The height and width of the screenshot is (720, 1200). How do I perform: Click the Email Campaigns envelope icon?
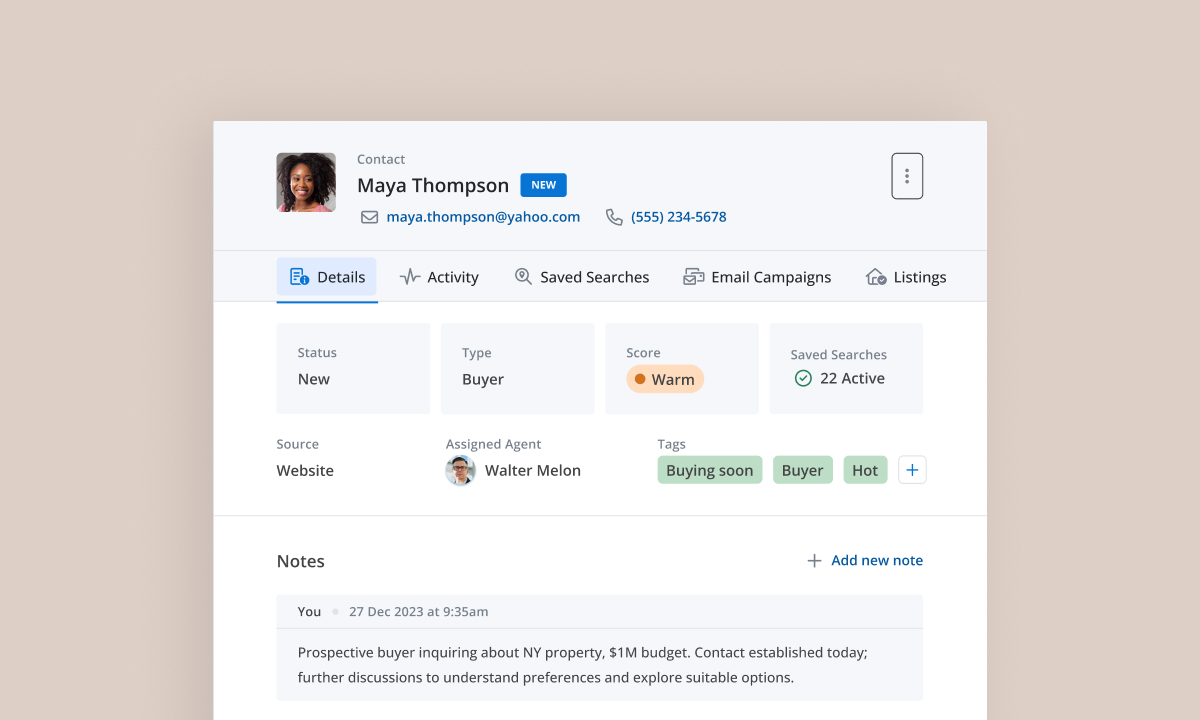click(x=693, y=277)
